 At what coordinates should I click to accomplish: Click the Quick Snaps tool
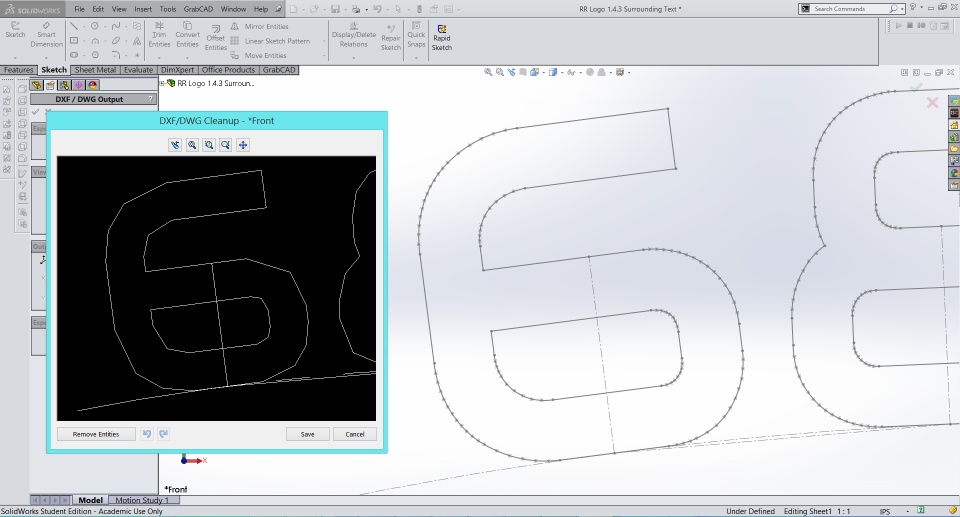click(x=416, y=34)
